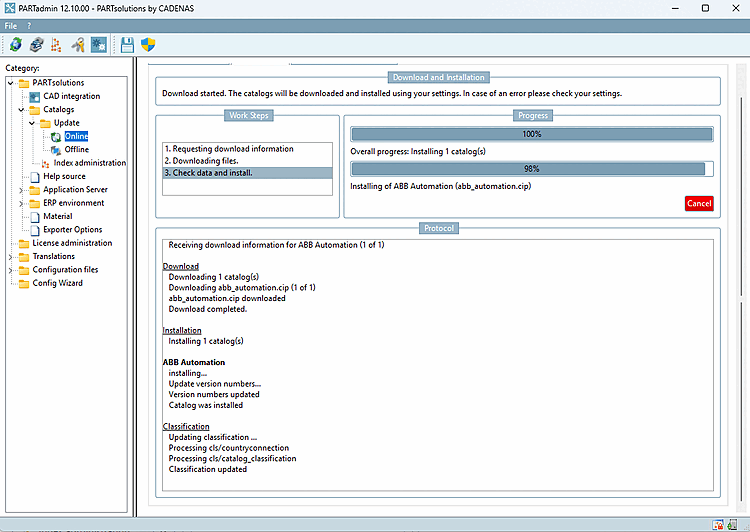
Task: Cancel the catalog installation
Action: [699, 203]
